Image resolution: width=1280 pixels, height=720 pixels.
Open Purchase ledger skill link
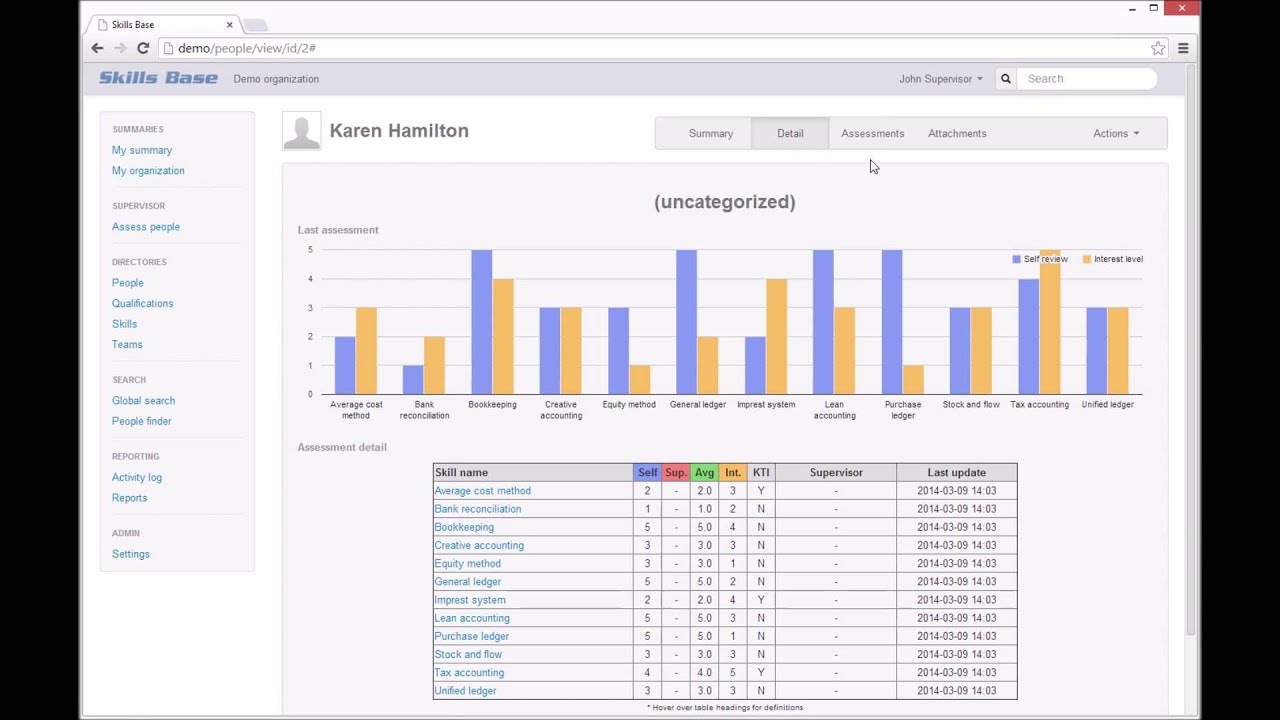[x=471, y=636]
